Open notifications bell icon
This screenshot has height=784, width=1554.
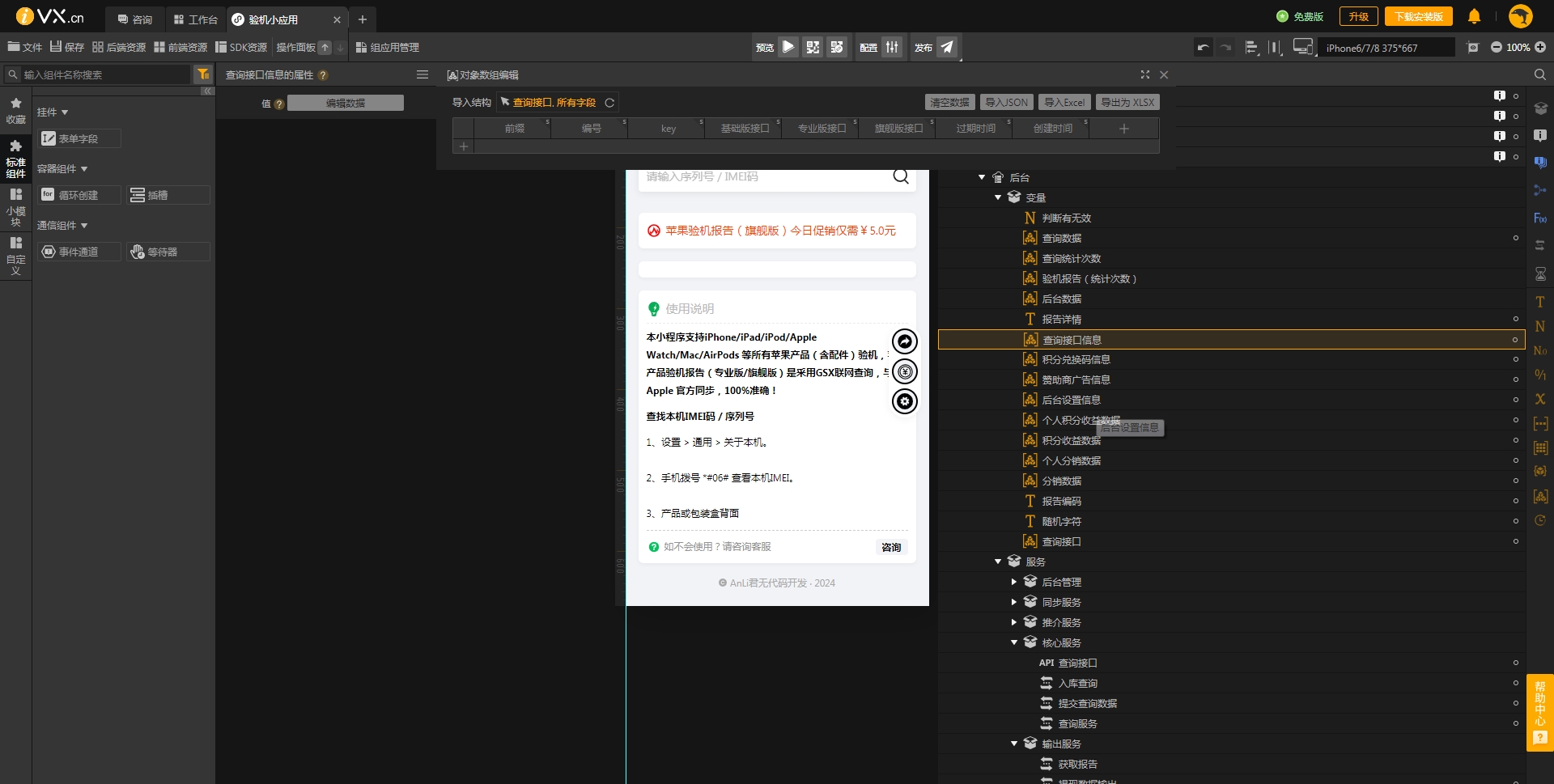click(x=1474, y=16)
